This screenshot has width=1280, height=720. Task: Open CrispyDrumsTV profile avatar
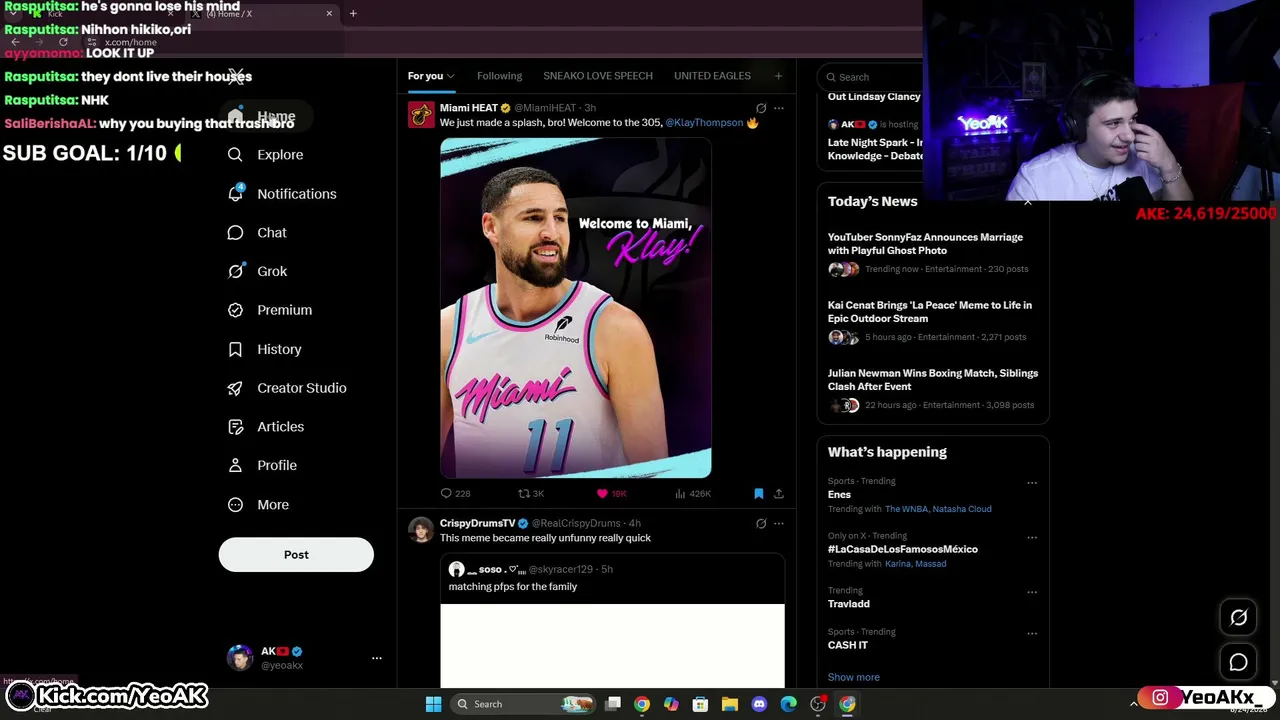pyautogui.click(x=421, y=530)
